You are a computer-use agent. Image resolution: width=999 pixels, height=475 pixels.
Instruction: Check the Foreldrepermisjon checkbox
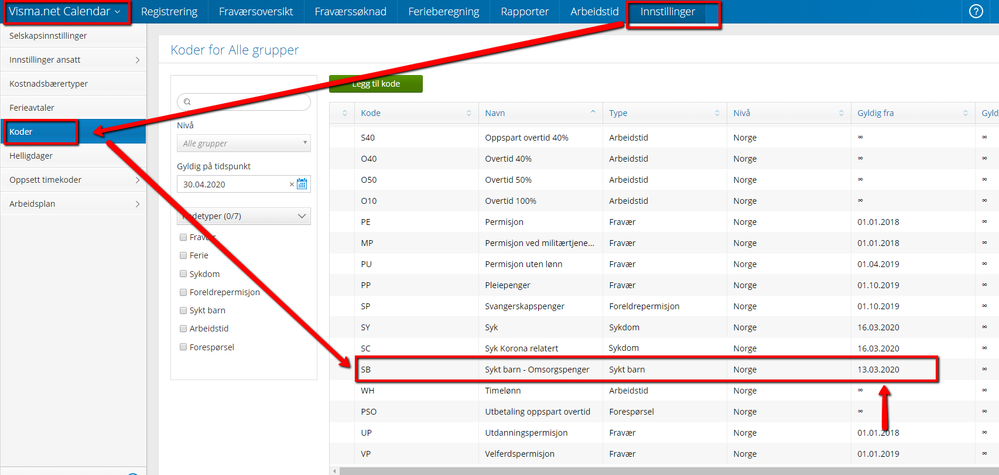click(x=183, y=292)
